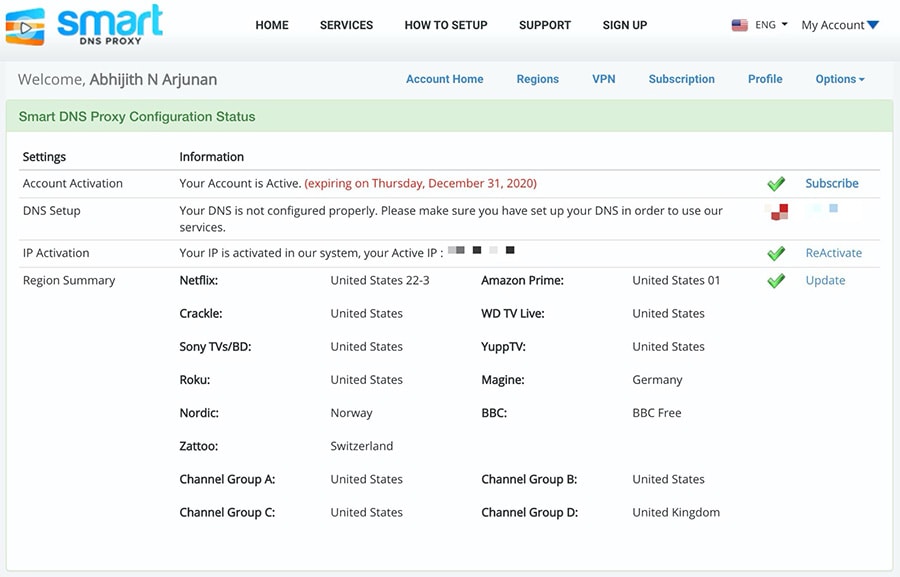Click the Zattoo region 'Switzerland'
The width and height of the screenshot is (900, 577).
(362, 446)
